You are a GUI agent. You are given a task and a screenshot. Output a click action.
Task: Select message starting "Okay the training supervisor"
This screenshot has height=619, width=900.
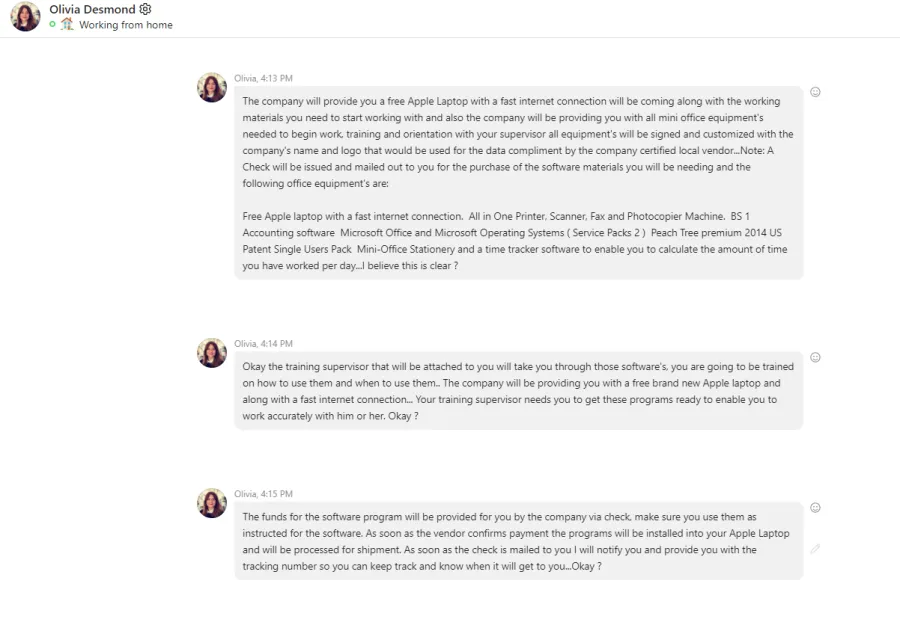[x=518, y=391]
